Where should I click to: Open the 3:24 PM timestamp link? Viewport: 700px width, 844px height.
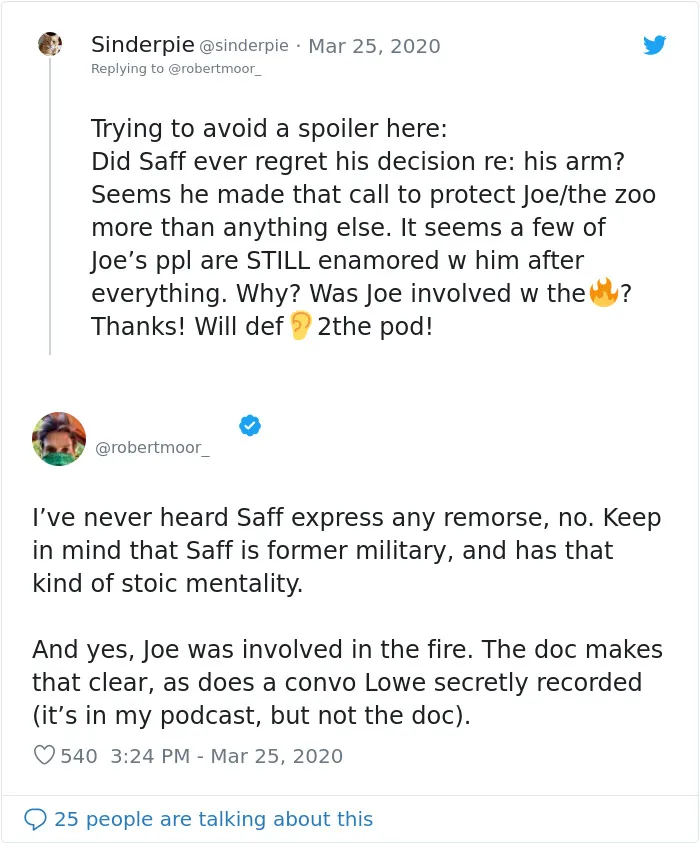coord(227,756)
